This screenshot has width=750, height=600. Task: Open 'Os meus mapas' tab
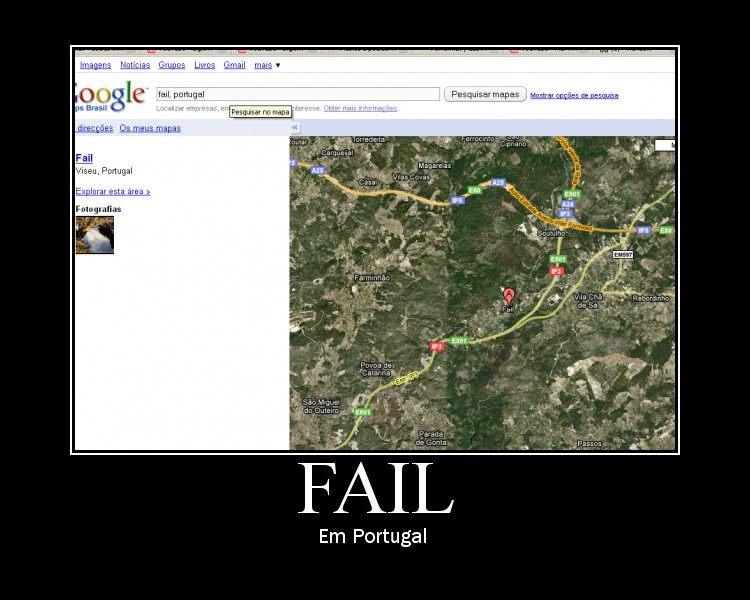pyautogui.click(x=150, y=128)
